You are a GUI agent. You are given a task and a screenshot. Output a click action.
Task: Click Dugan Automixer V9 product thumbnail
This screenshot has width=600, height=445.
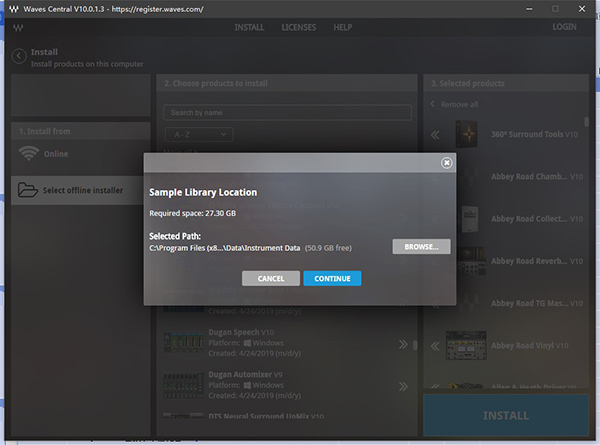(184, 385)
